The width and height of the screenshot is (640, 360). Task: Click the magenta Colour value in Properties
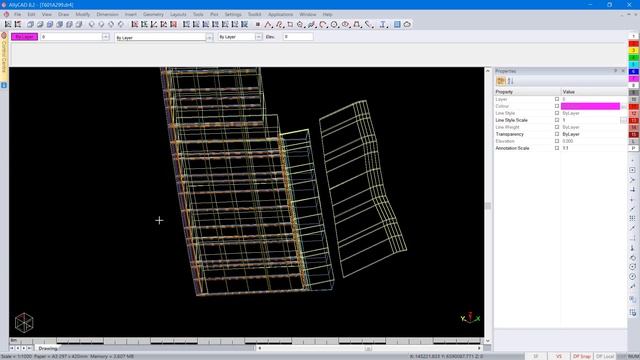[590, 106]
